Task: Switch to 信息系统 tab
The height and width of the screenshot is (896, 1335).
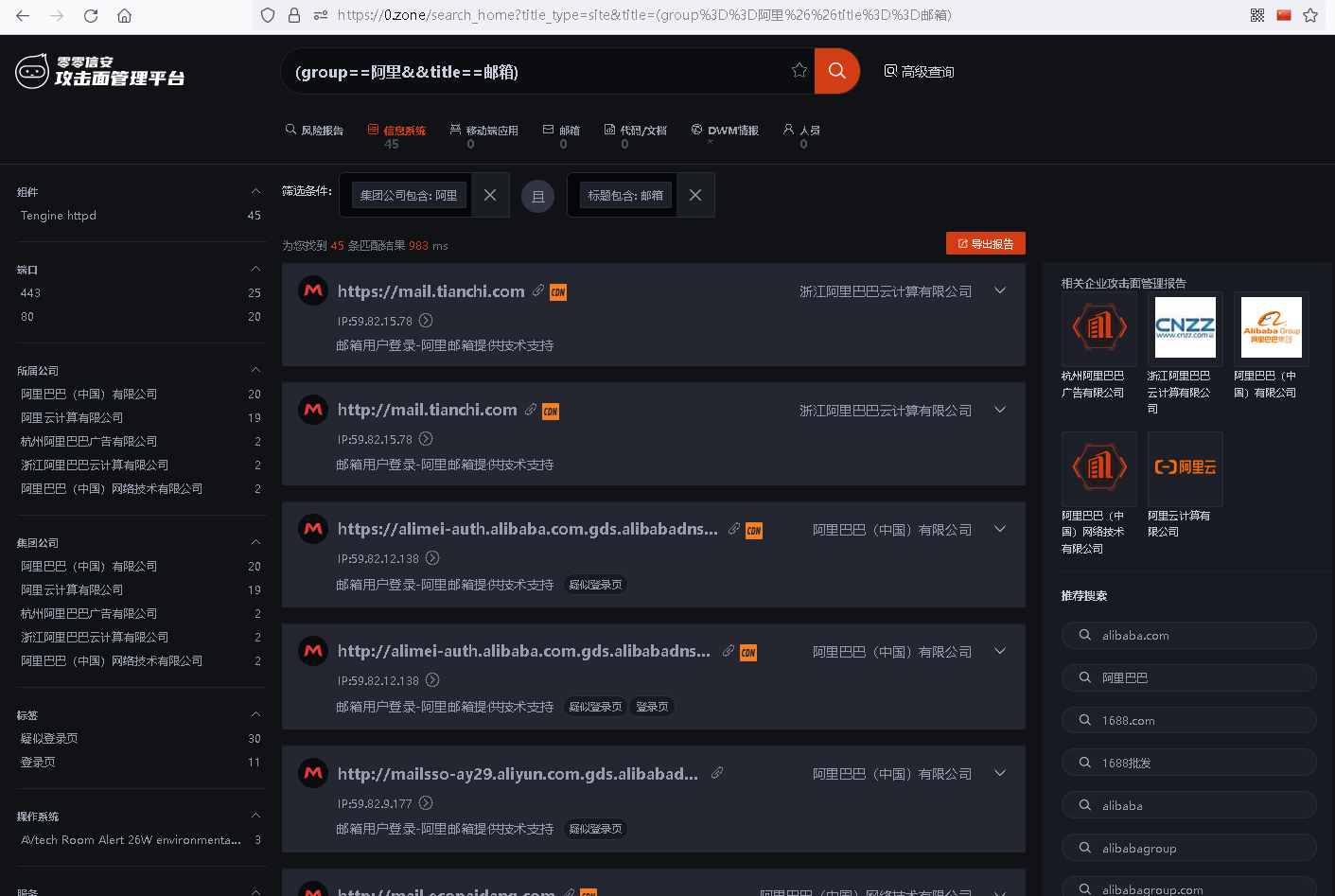Action: click(x=396, y=131)
